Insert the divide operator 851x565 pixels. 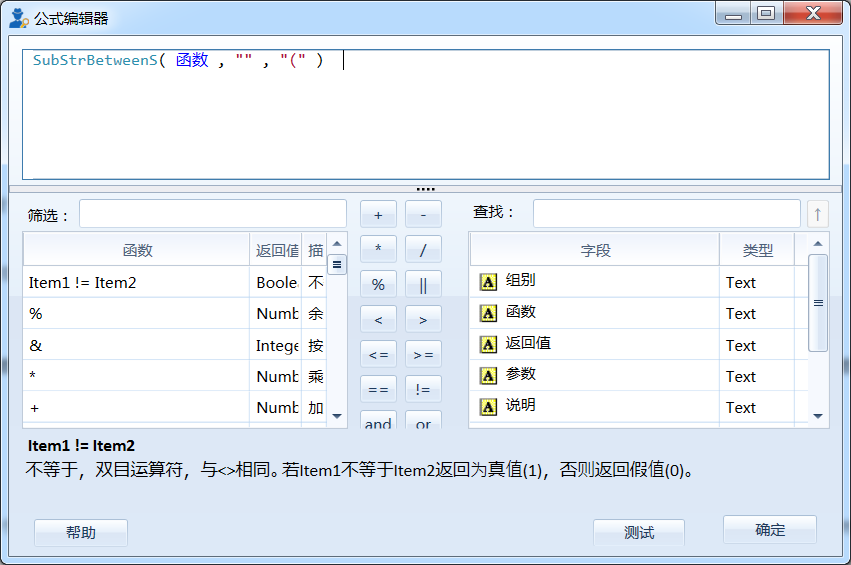click(x=423, y=249)
